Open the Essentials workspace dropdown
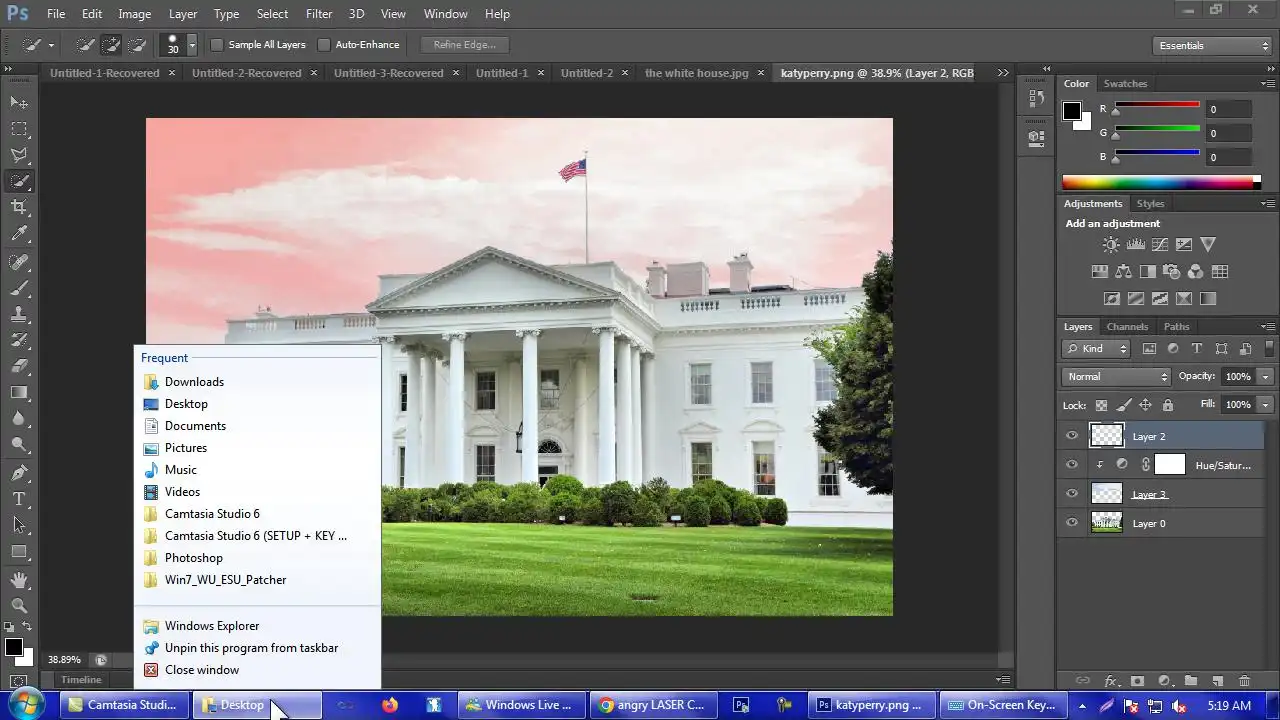Image resolution: width=1280 pixels, height=720 pixels. 1211,46
